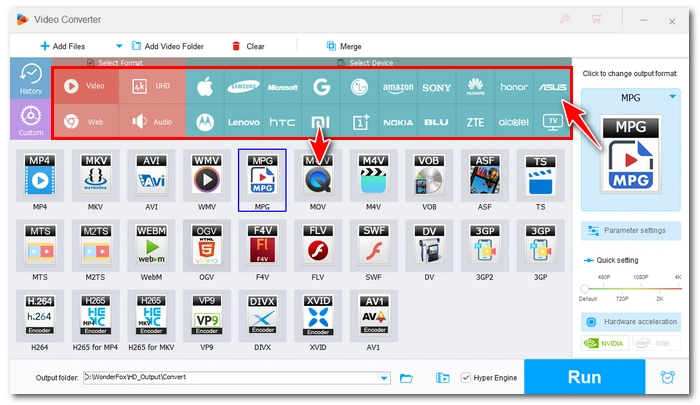Open the Apple device profiles

click(205, 87)
